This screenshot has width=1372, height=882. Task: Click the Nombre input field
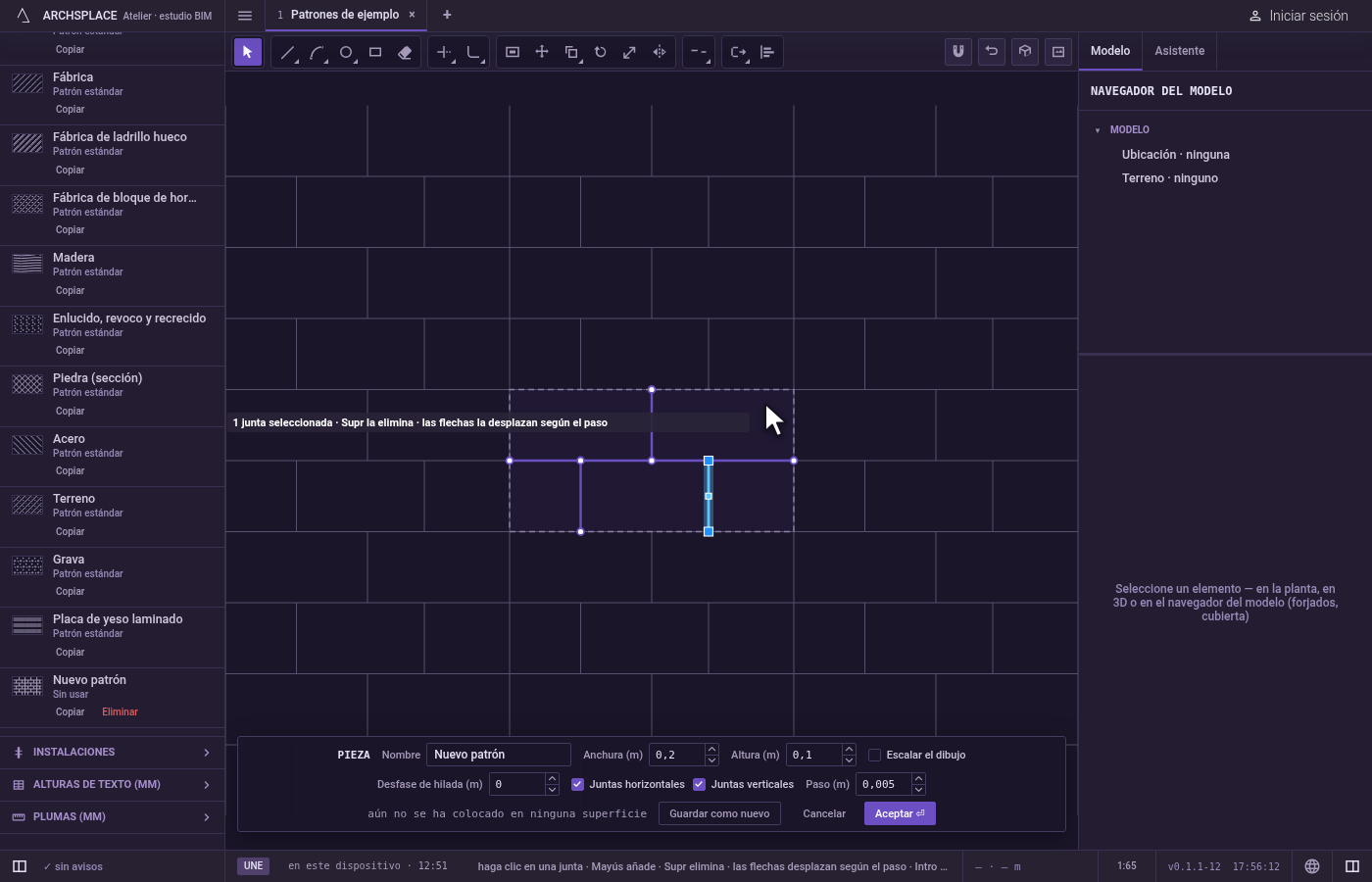point(499,755)
